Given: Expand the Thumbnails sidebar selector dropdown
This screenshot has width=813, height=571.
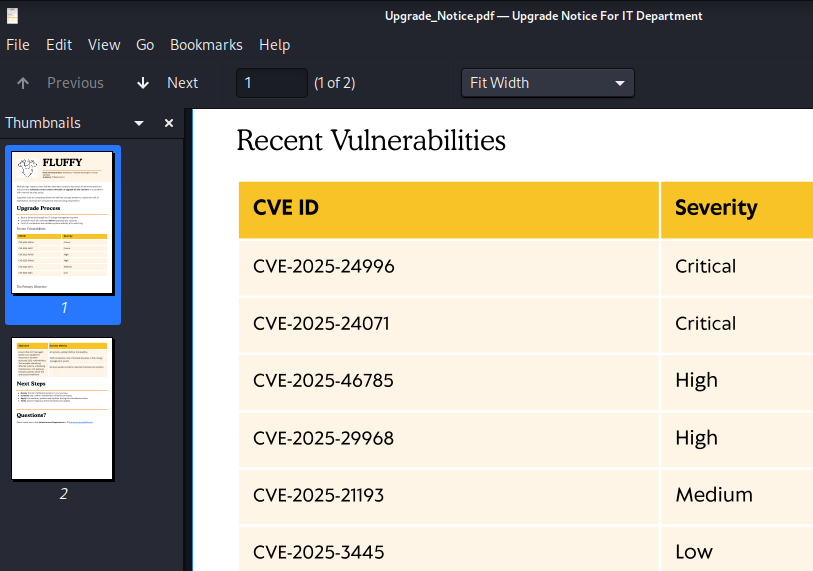Looking at the screenshot, I should (139, 123).
